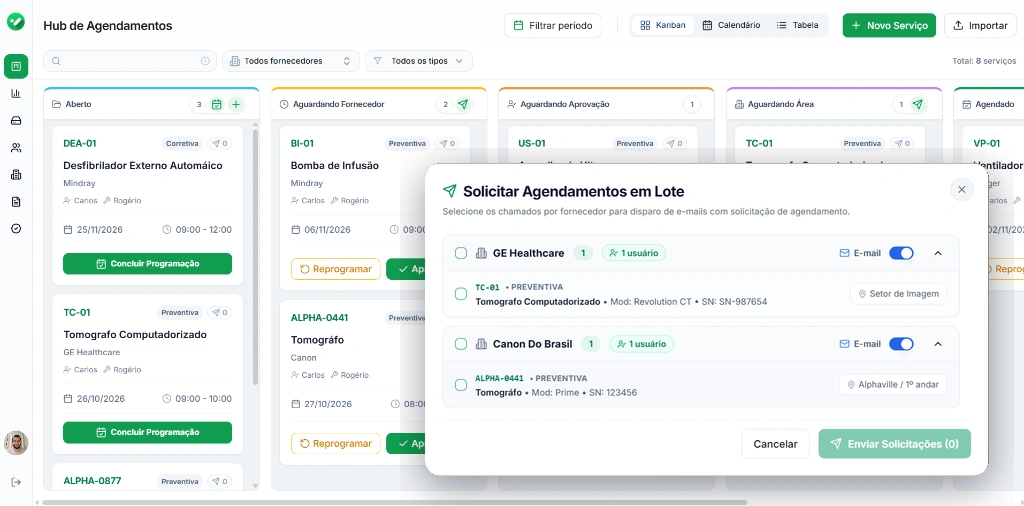Image resolution: width=1024 pixels, height=506 pixels.
Task: Click the ALPHA-0877 card title
Action: point(92,481)
